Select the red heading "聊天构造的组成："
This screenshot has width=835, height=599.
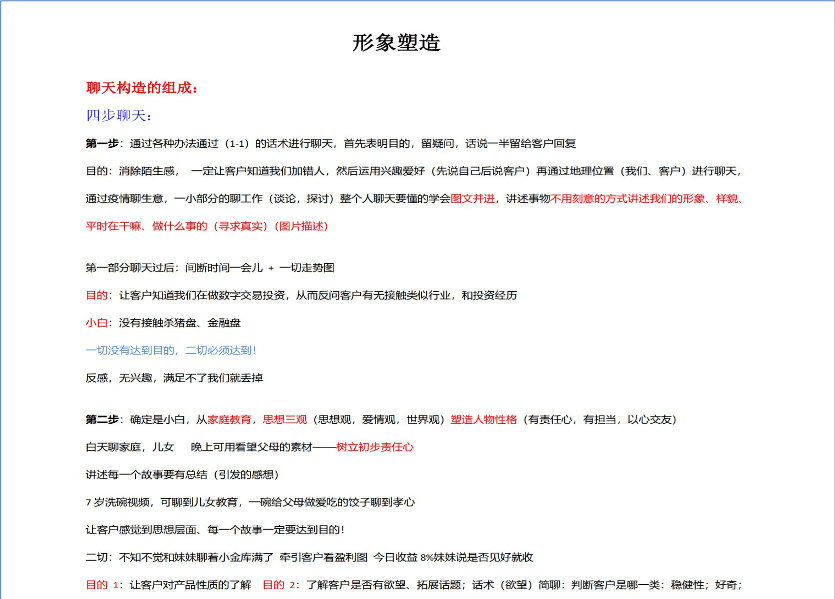coord(142,88)
